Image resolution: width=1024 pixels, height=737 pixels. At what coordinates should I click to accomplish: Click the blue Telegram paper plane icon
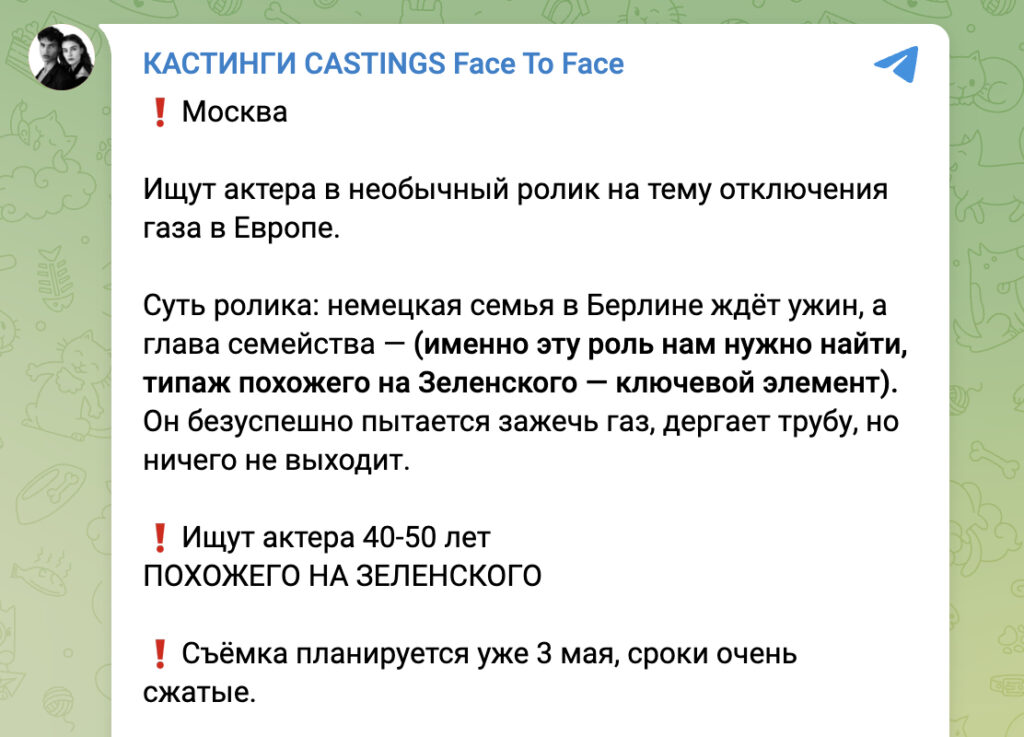click(x=896, y=63)
